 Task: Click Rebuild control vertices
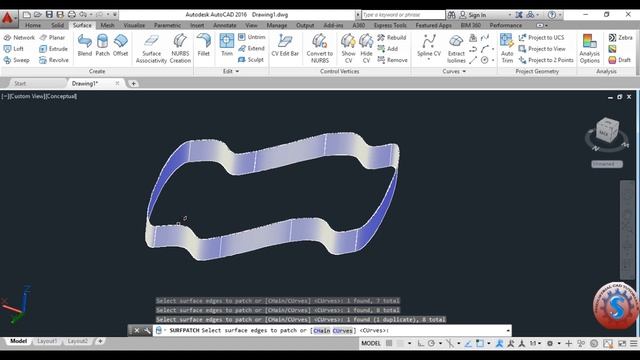pos(392,37)
